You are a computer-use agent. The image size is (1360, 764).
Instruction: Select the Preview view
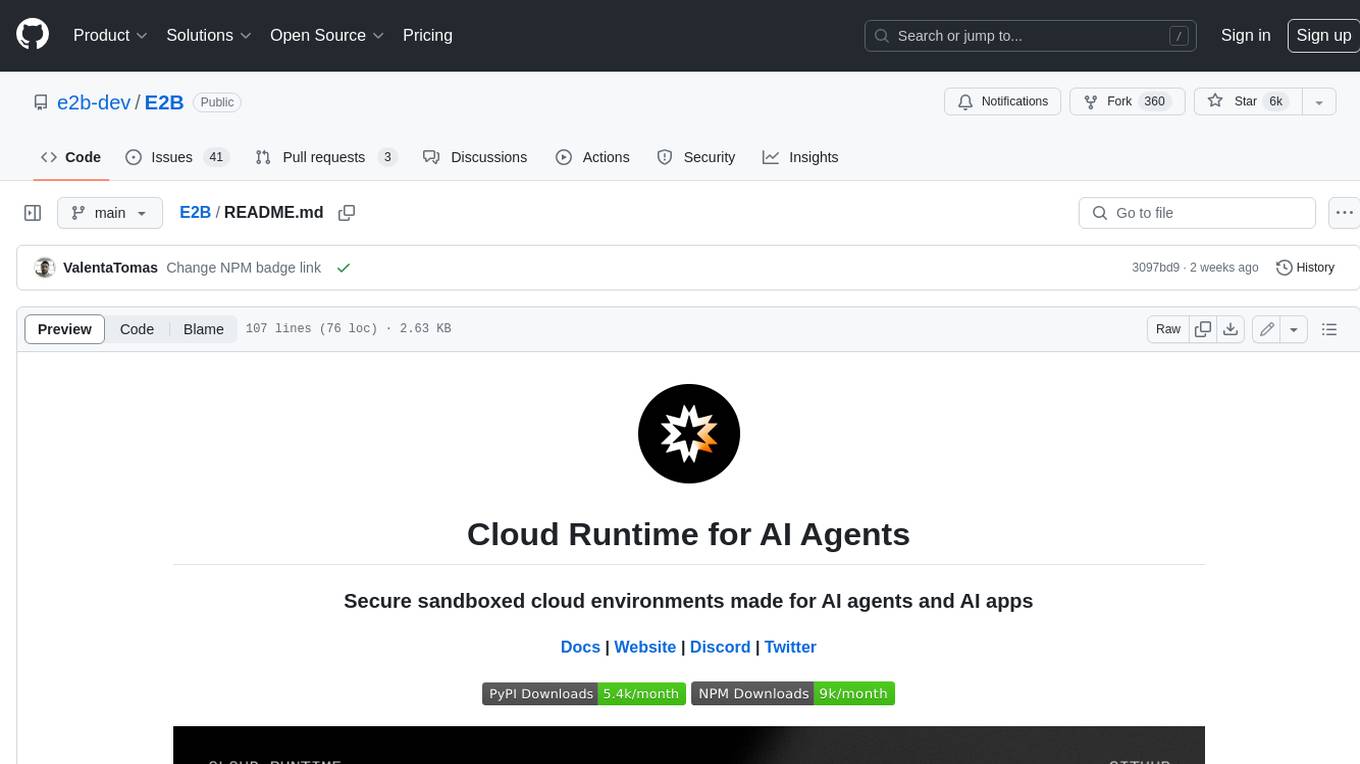pyautogui.click(x=65, y=329)
